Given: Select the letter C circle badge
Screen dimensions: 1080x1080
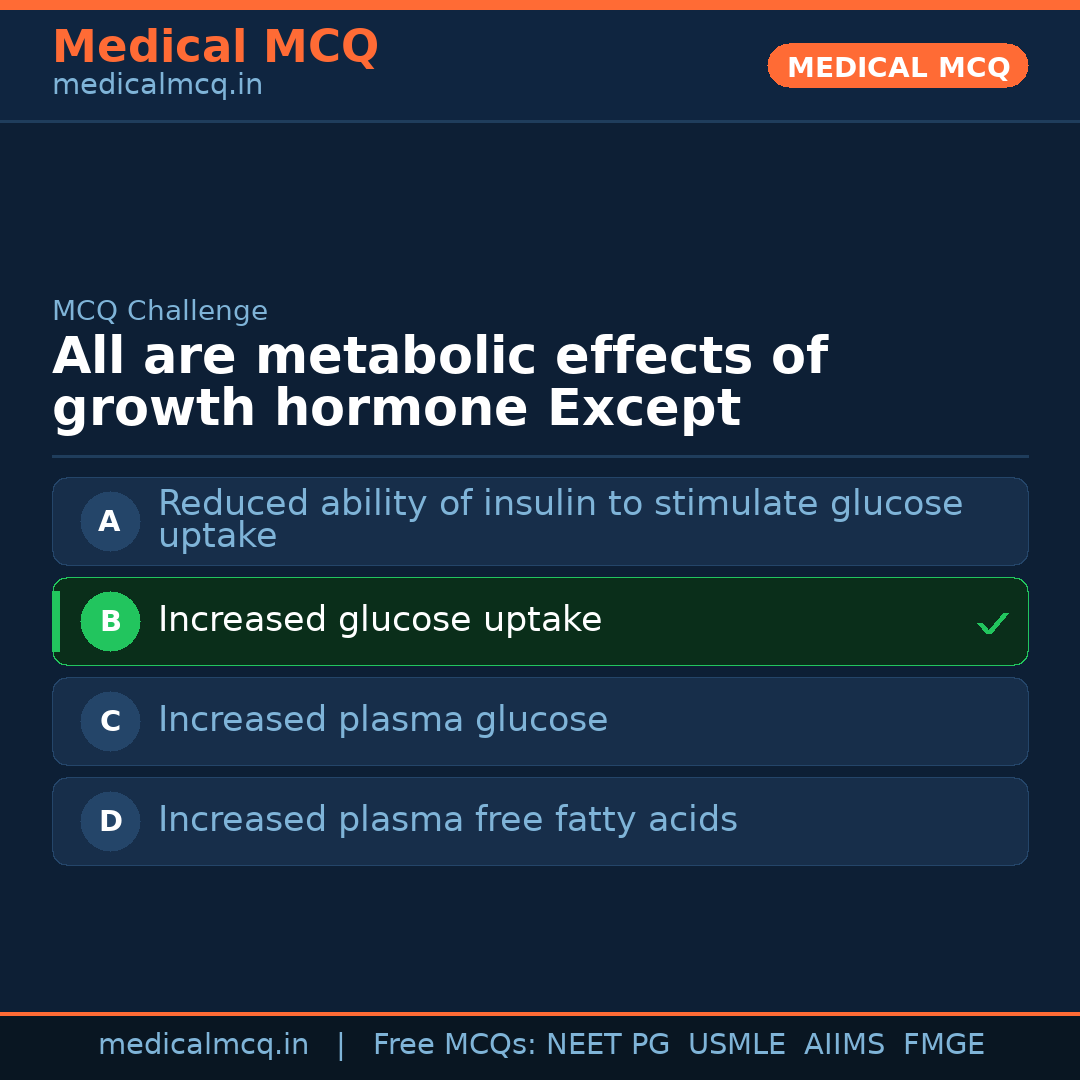Looking at the screenshot, I should tap(110, 721).
